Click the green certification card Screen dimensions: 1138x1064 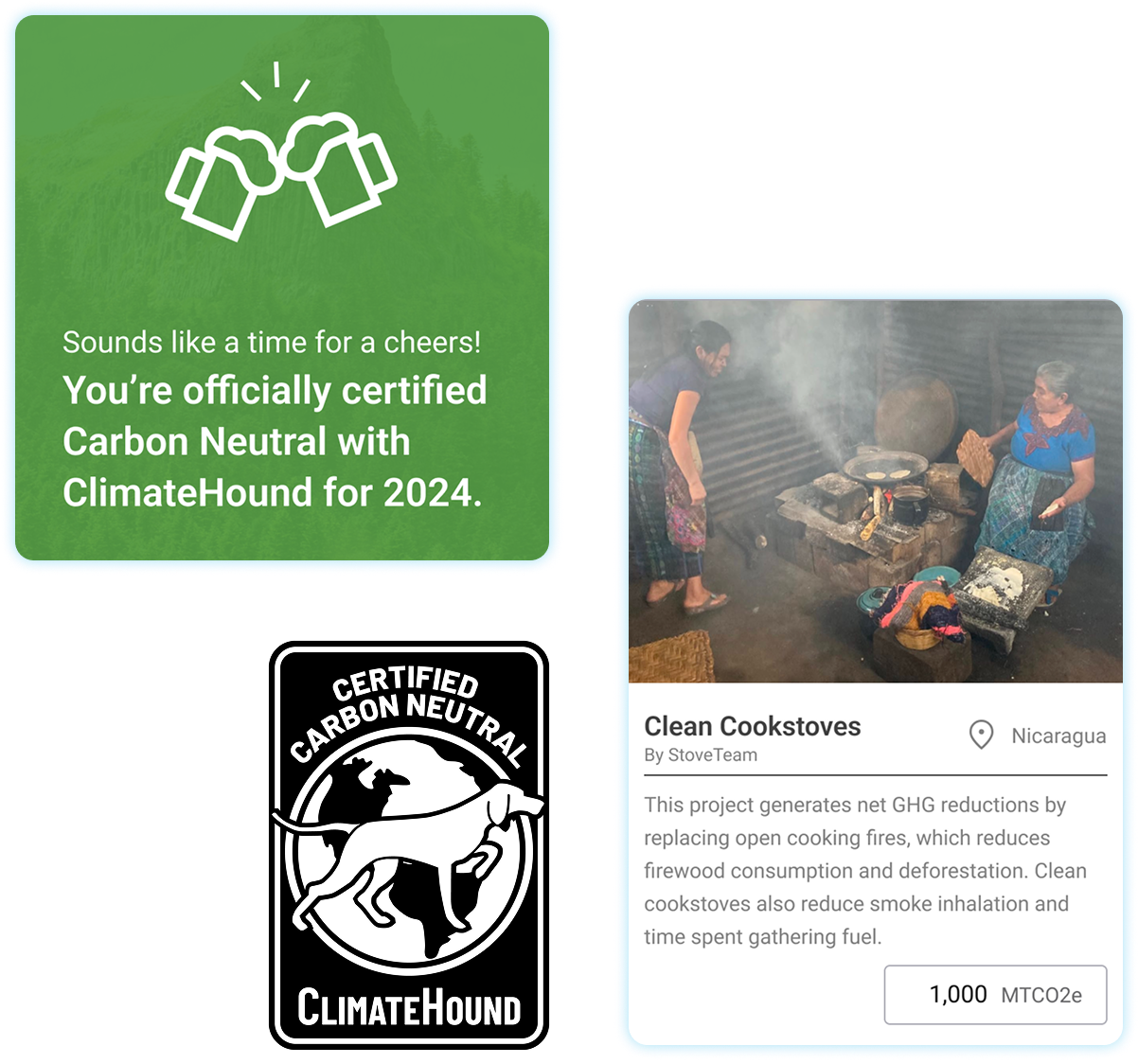(x=282, y=288)
